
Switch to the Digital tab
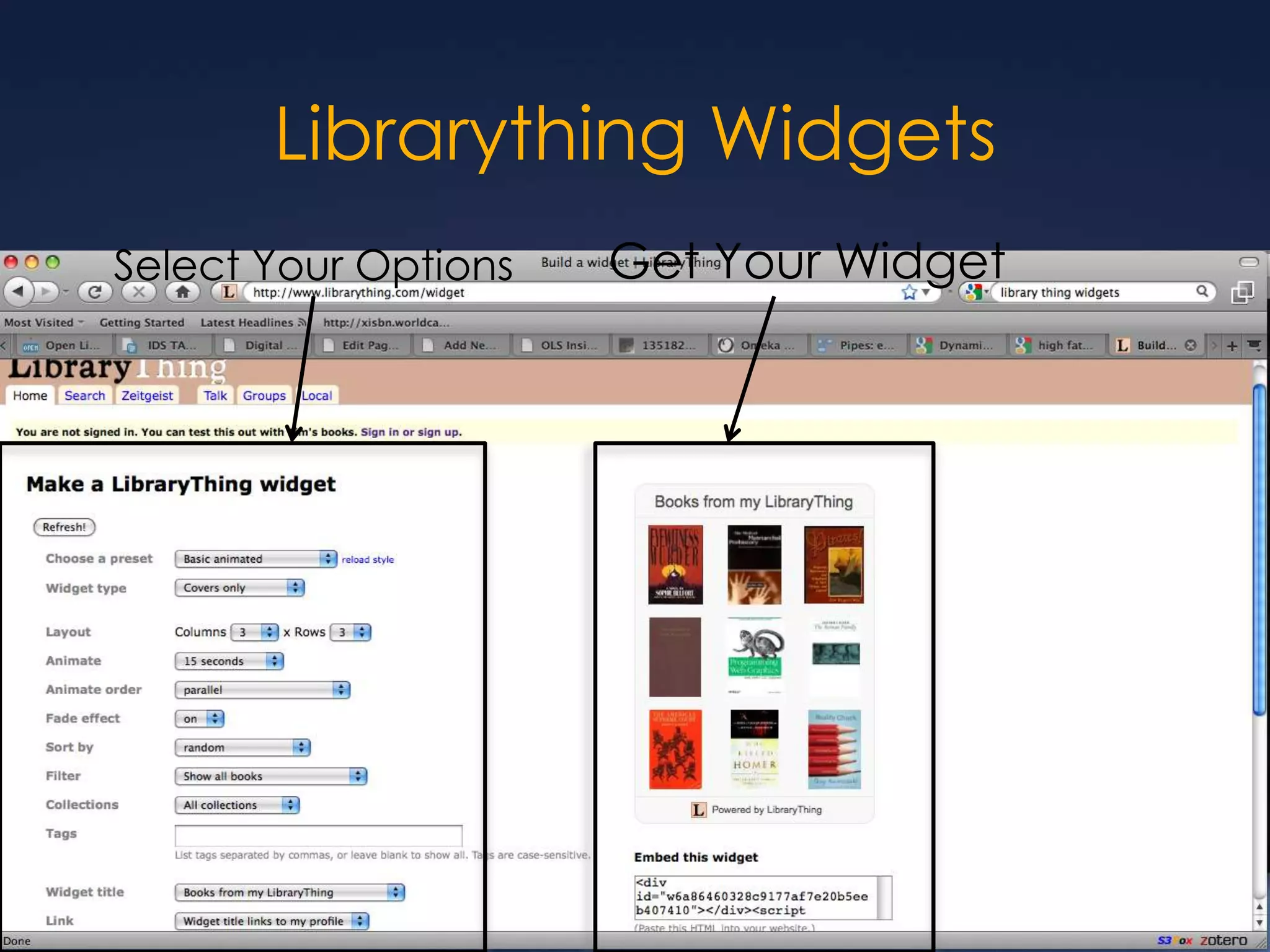pyautogui.click(x=263, y=345)
